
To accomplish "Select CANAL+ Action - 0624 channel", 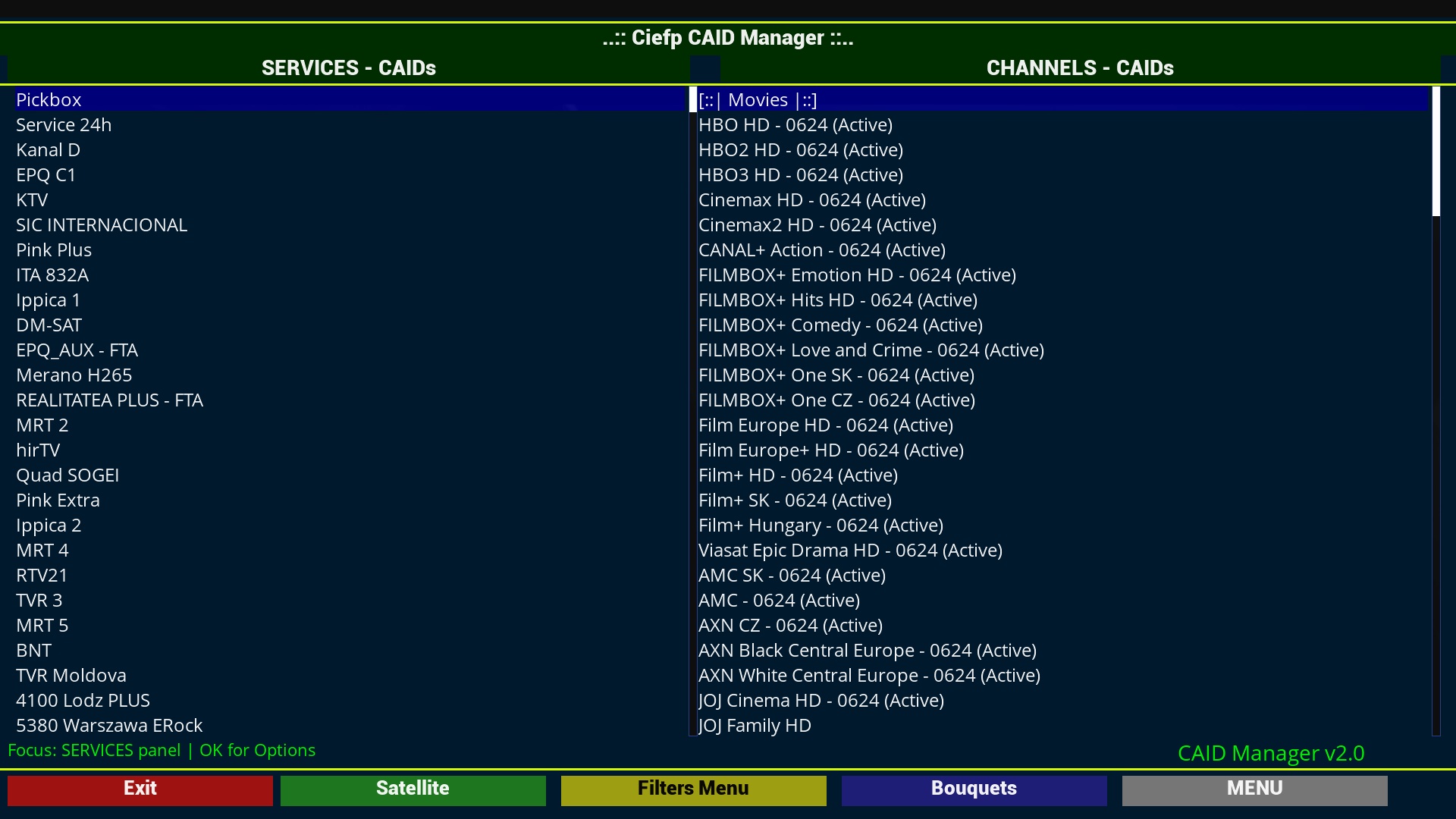I will (1063, 249).
